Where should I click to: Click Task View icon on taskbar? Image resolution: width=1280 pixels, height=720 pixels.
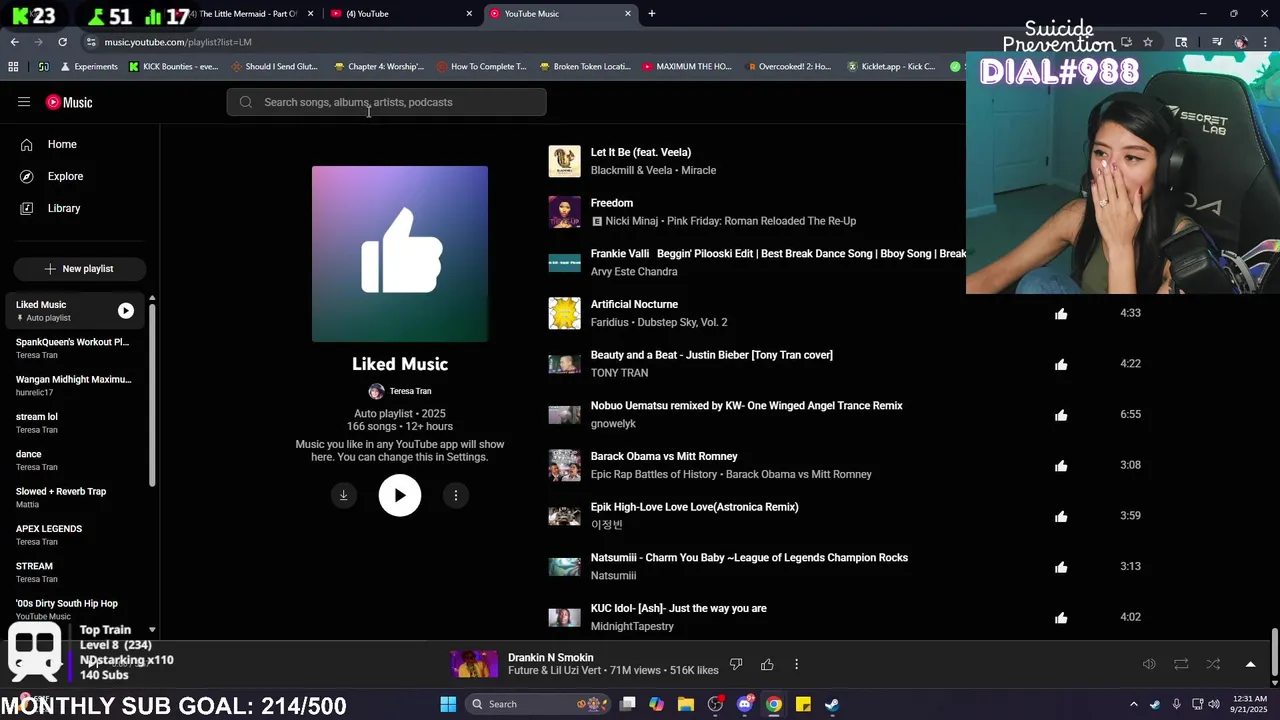click(628, 704)
